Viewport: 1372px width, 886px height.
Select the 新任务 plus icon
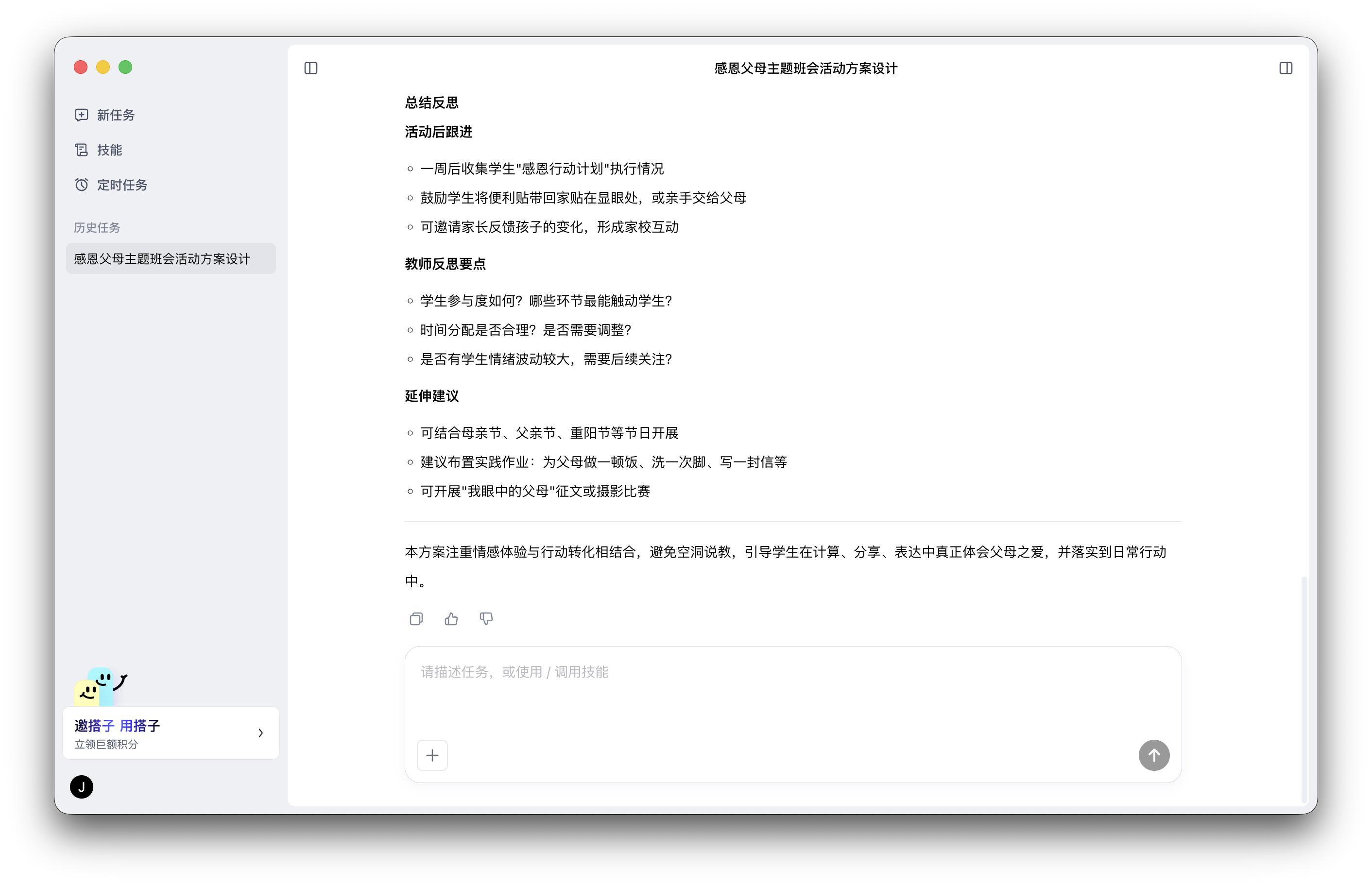pos(81,115)
